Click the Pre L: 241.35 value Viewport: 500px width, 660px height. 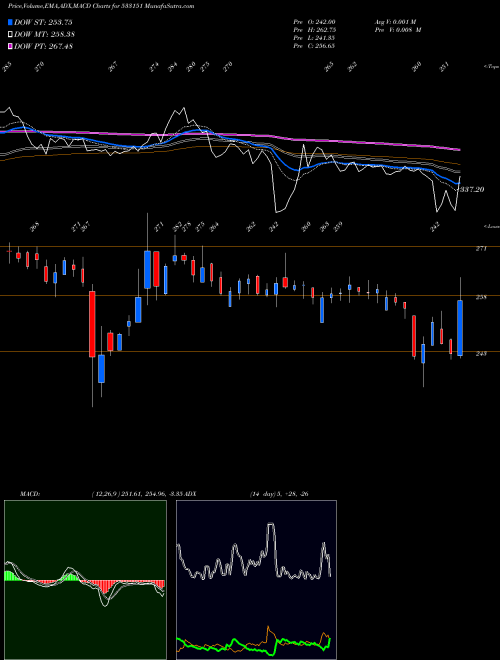point(314,38)
